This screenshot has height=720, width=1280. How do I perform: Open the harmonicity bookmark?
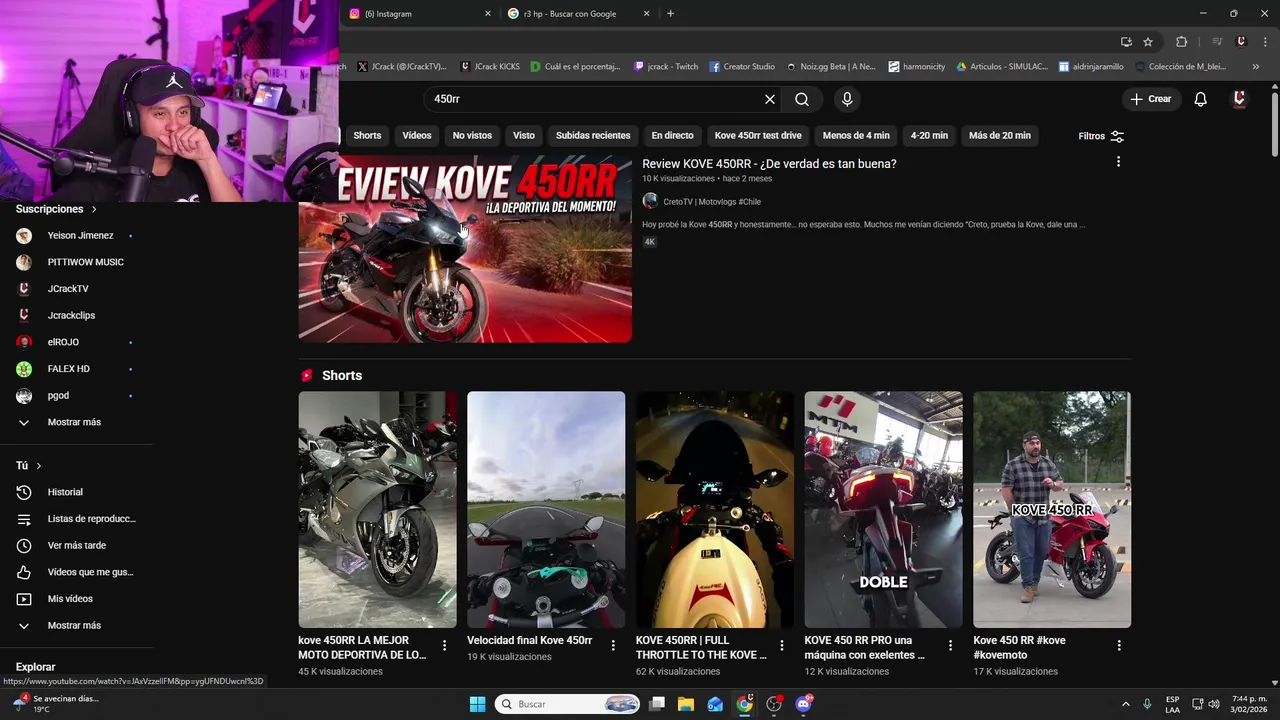coord(916,67)
